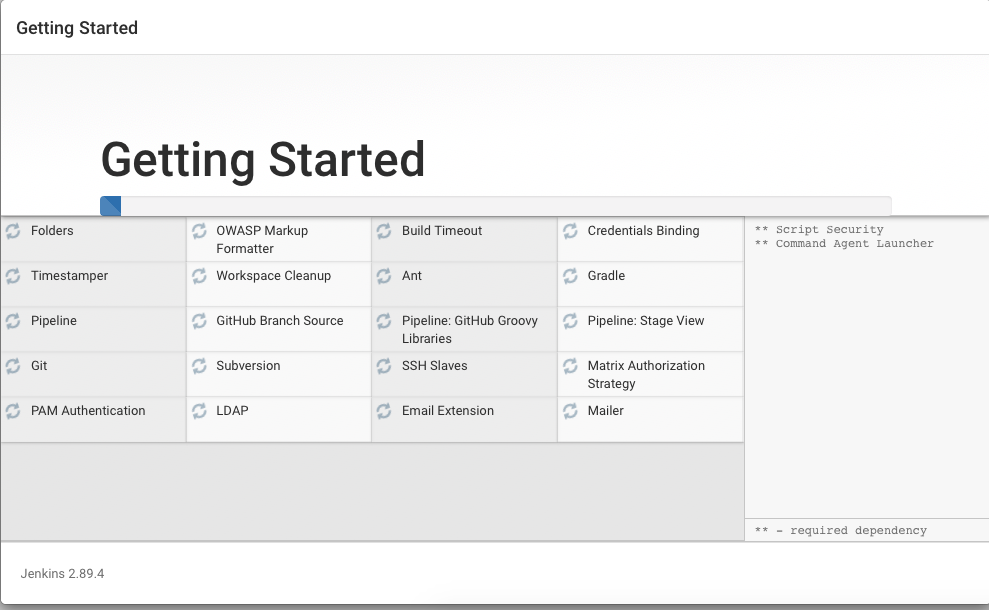Click the sync icon beside SSH Slaves
Viewport: 989px width, 610px height.
384,366
